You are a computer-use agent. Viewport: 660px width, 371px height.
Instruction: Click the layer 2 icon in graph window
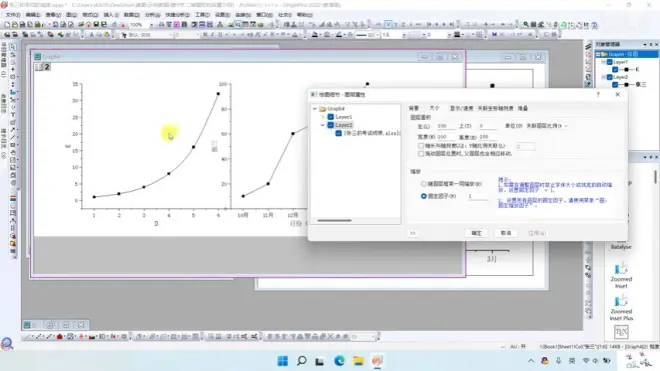click(47, 67)
